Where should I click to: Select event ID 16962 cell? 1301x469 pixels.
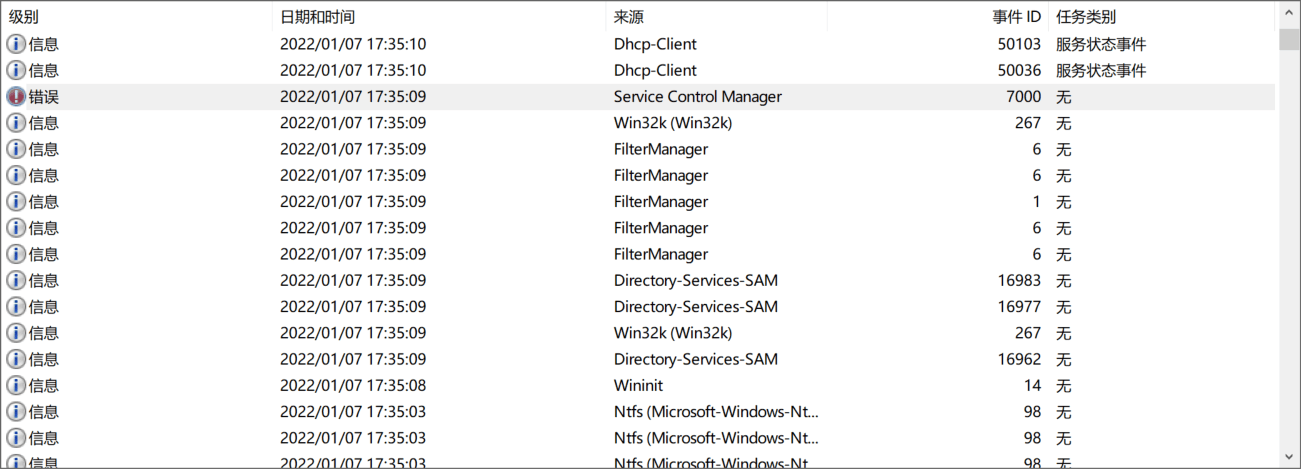tap(1019, 359)
